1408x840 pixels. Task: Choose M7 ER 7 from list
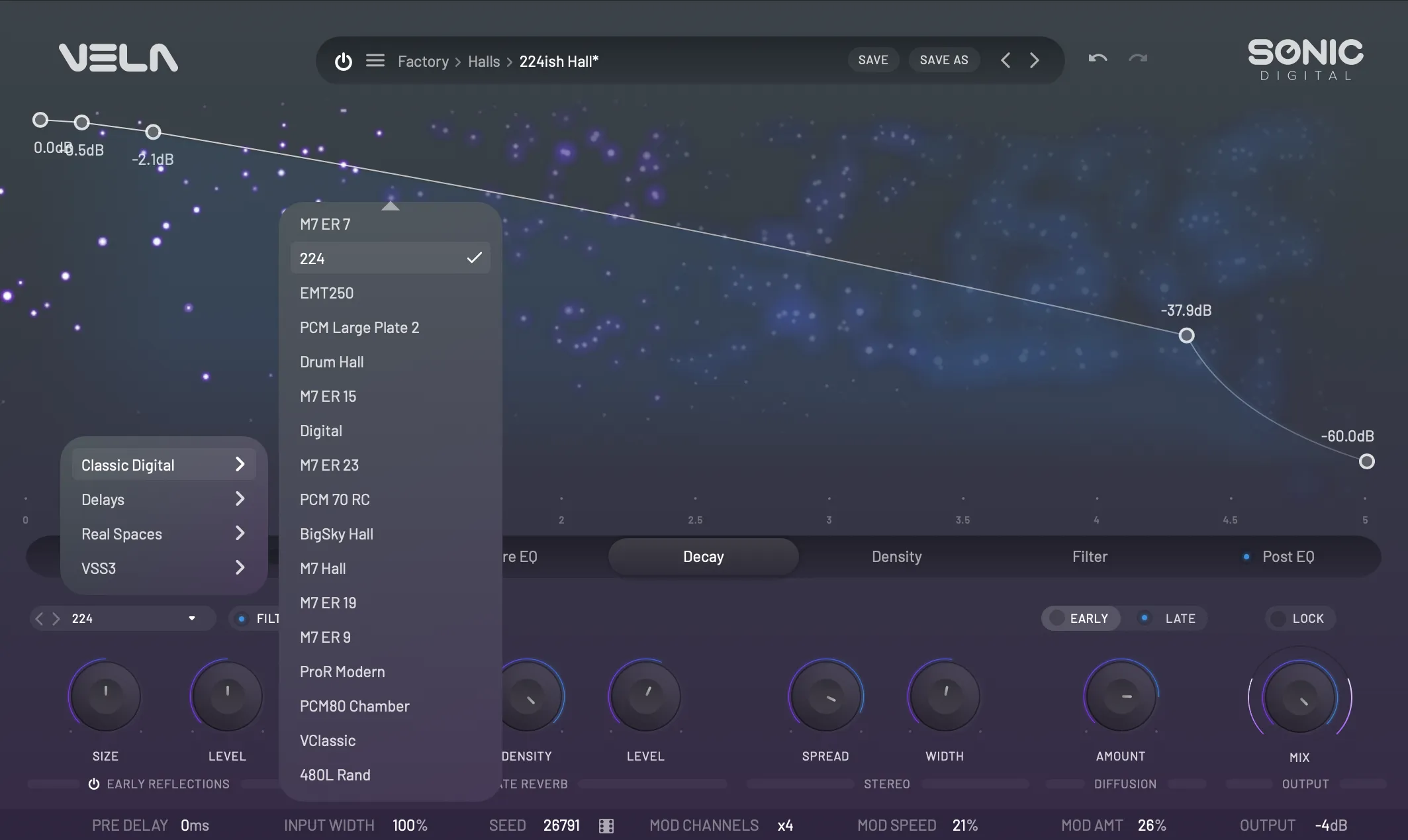[x=391, y=224]
